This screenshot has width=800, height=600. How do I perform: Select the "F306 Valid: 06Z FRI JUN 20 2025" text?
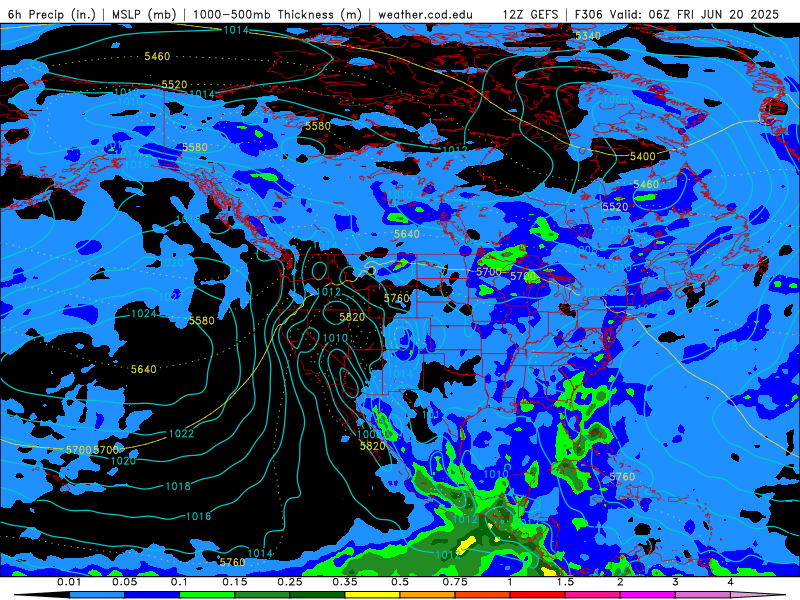point(677,14)
